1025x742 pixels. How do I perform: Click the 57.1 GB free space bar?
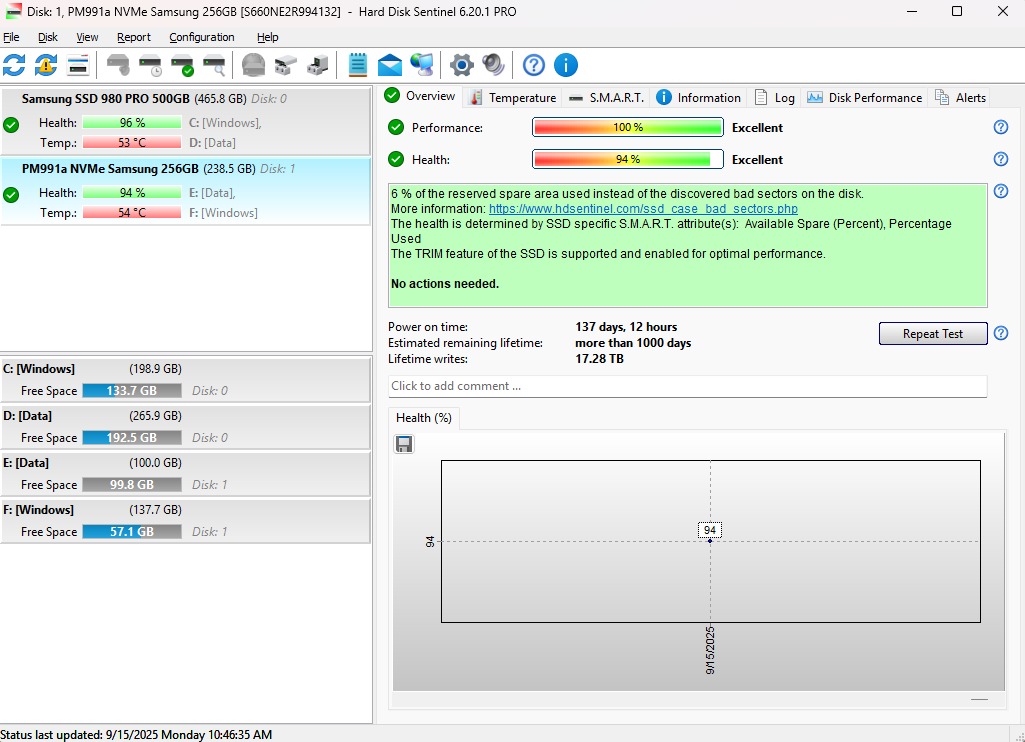[x=132, y=531]
